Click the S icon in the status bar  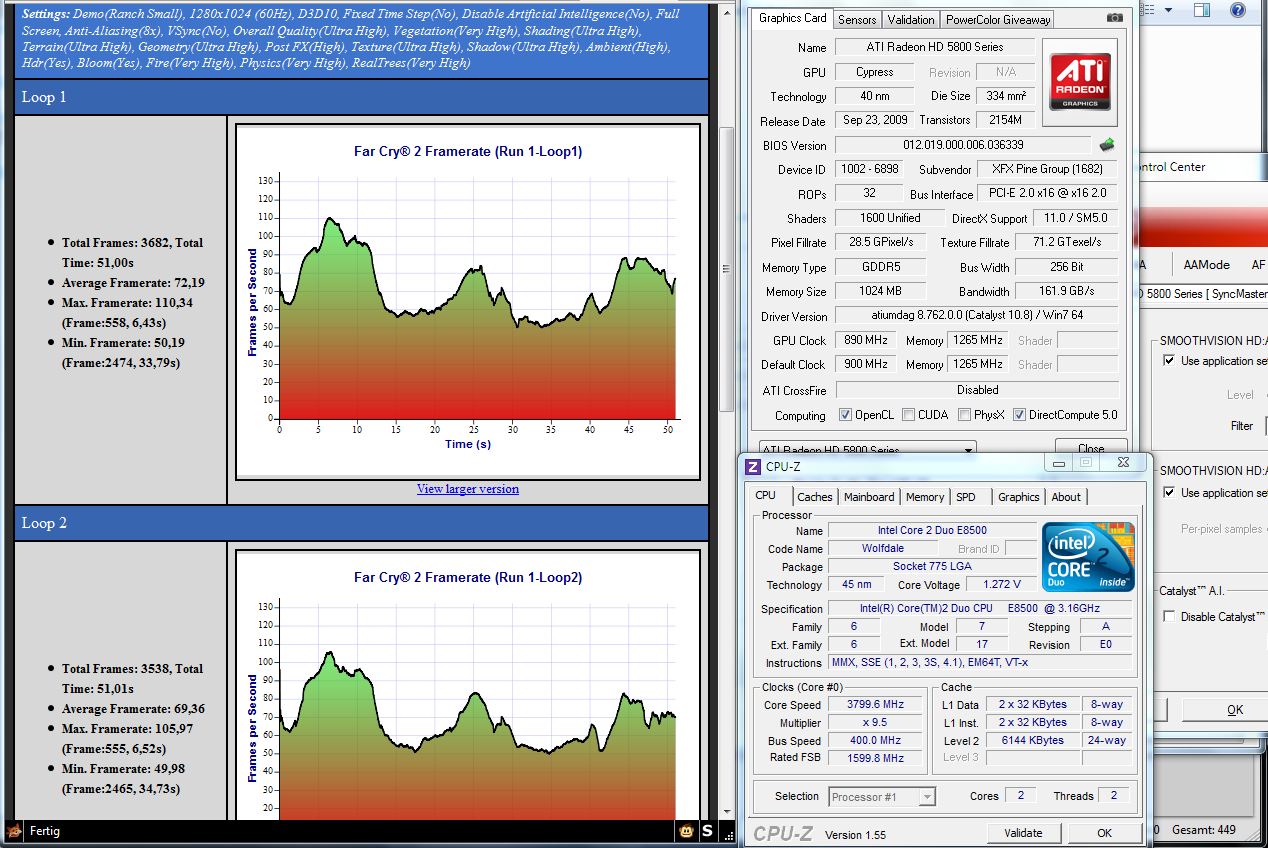707,831
